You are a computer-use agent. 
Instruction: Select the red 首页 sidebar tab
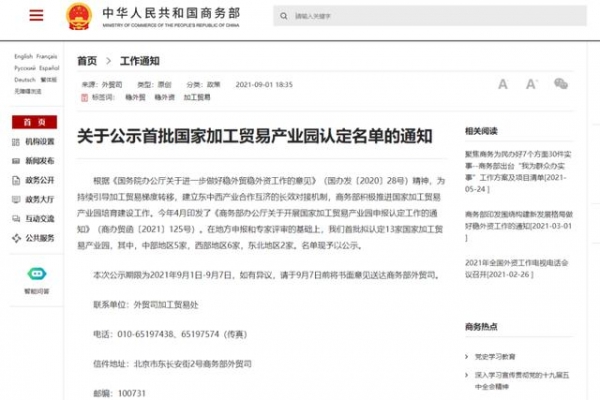33,122
